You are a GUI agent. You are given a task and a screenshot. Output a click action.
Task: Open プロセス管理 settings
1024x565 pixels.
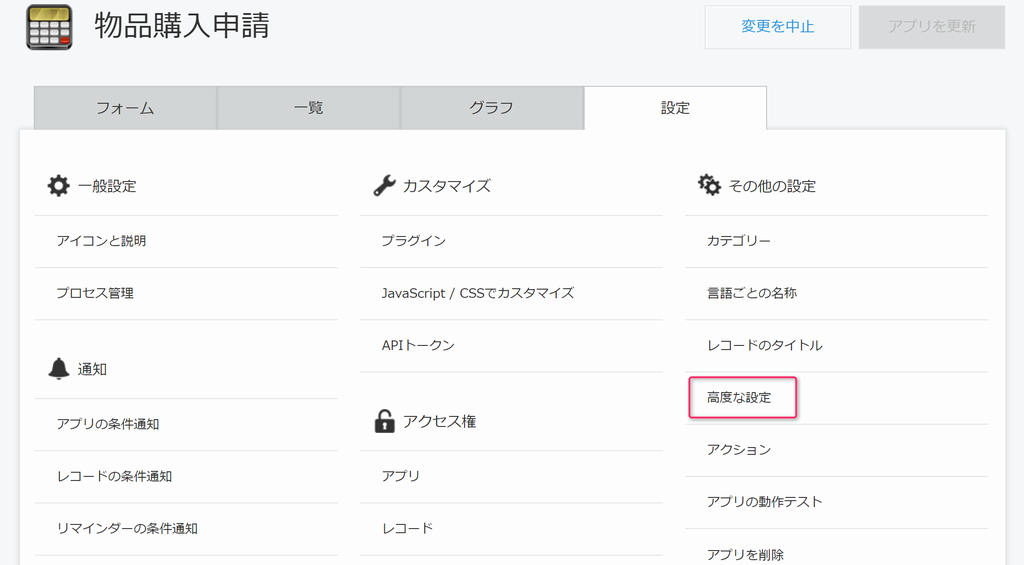95,293
